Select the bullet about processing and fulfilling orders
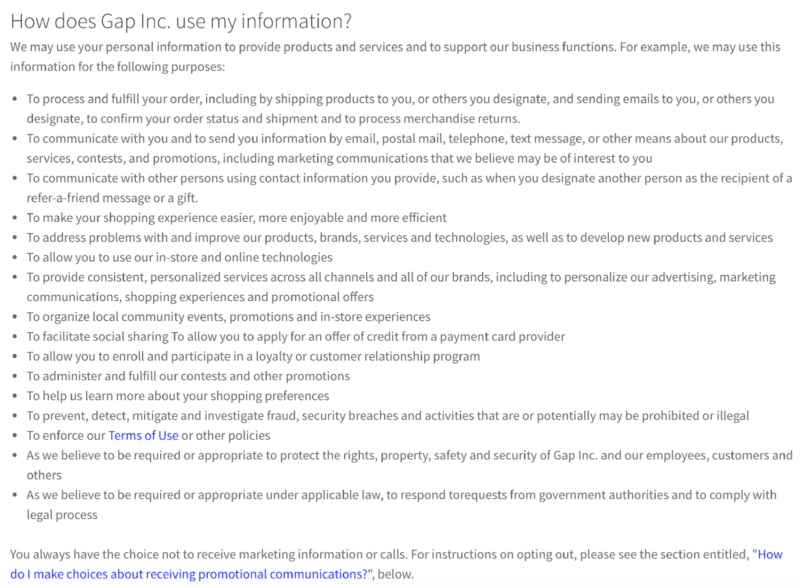 tap(400, 109)
